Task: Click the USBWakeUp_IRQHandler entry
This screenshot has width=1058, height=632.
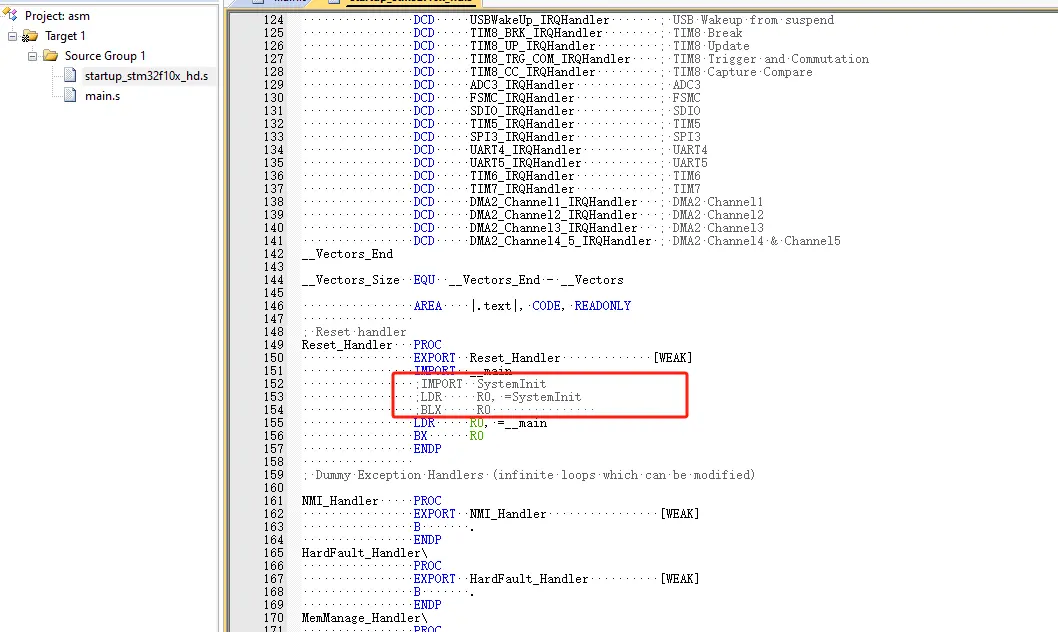Action: pyautogui.click(x=539, y=20)
